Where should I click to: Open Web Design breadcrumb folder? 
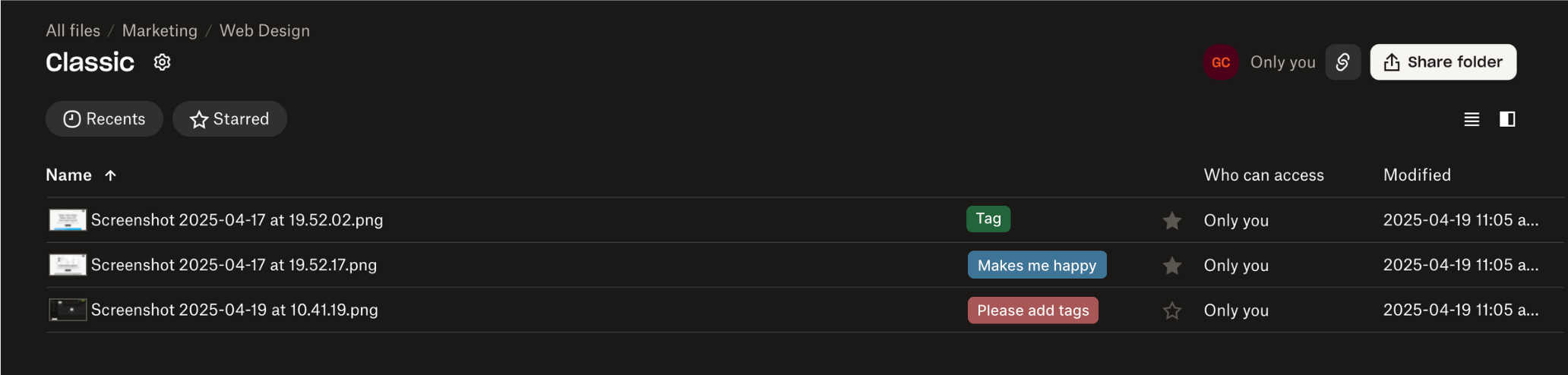[264, 31]
